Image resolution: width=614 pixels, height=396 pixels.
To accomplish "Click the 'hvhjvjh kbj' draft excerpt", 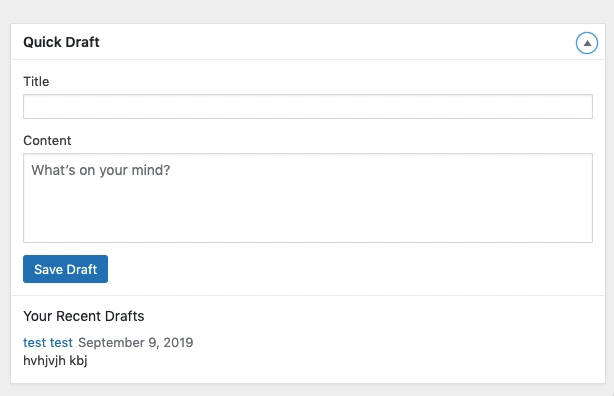I will click(55, 360).
